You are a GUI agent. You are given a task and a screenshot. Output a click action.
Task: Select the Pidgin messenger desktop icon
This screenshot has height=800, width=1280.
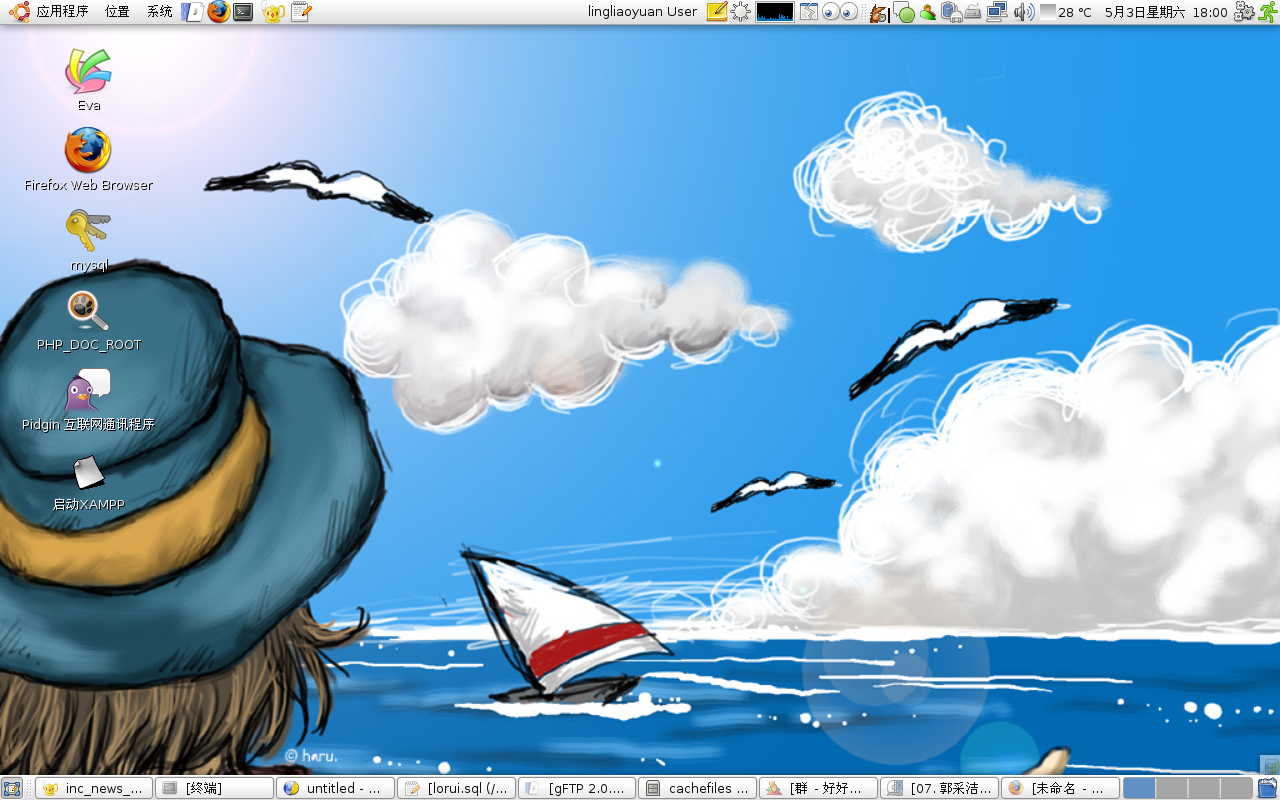tap(88, 400)
